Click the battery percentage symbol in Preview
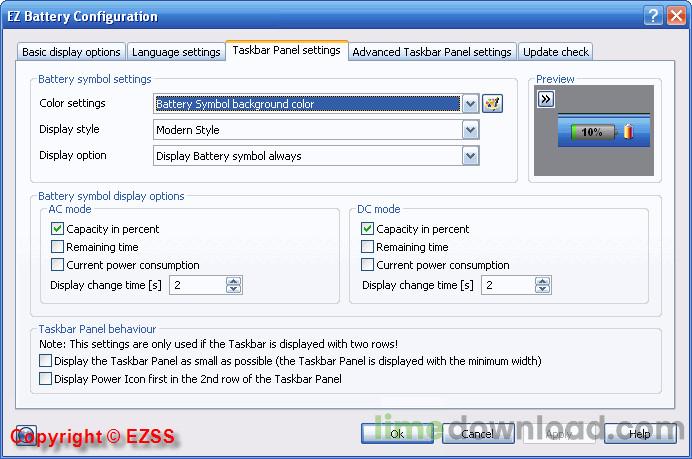The width and height of the screenshot is (692, 459). click(x=592, y=132)
